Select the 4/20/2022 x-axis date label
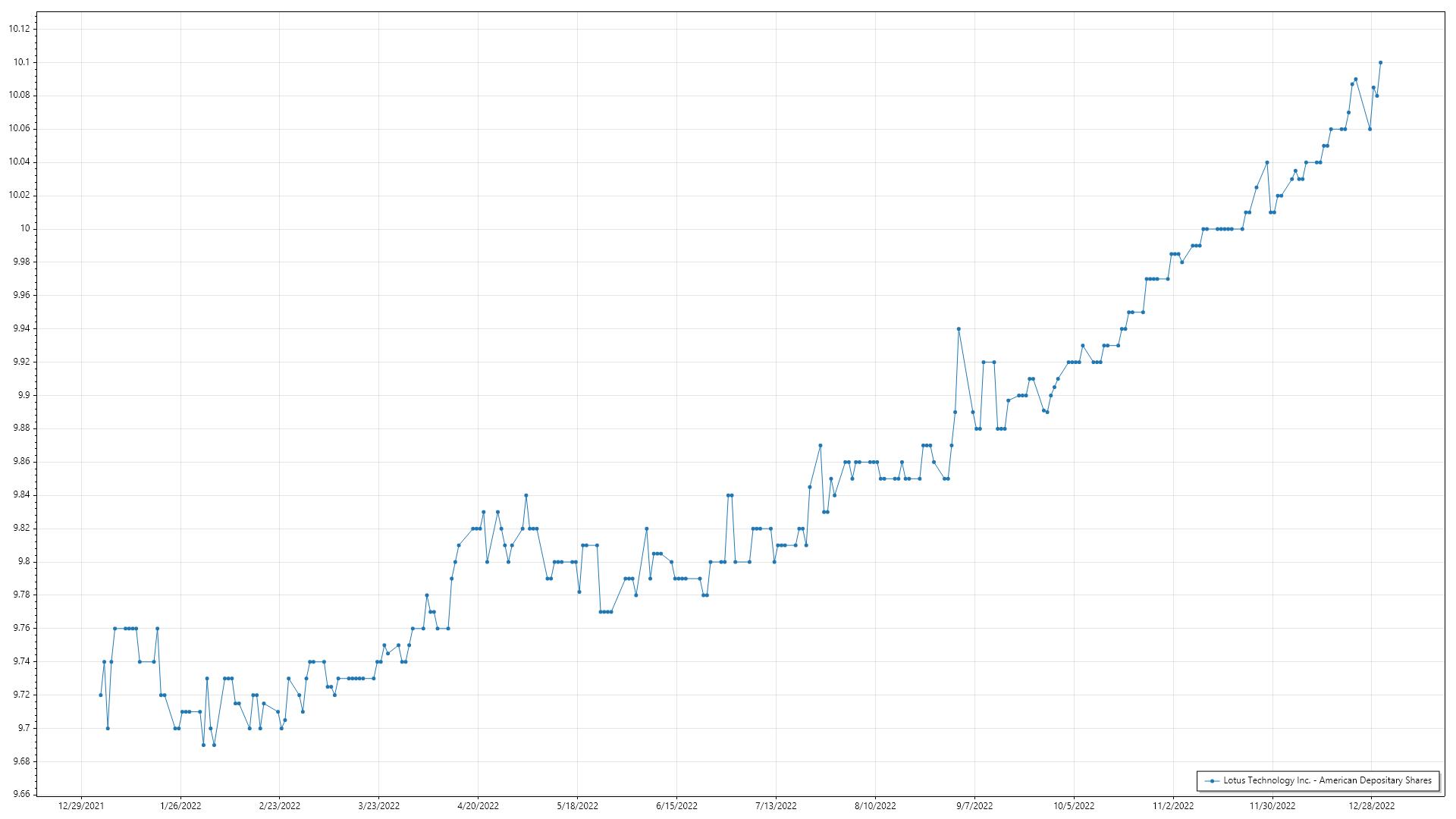Viewport: 1456px width, 819px height. (x=478, y=806)
